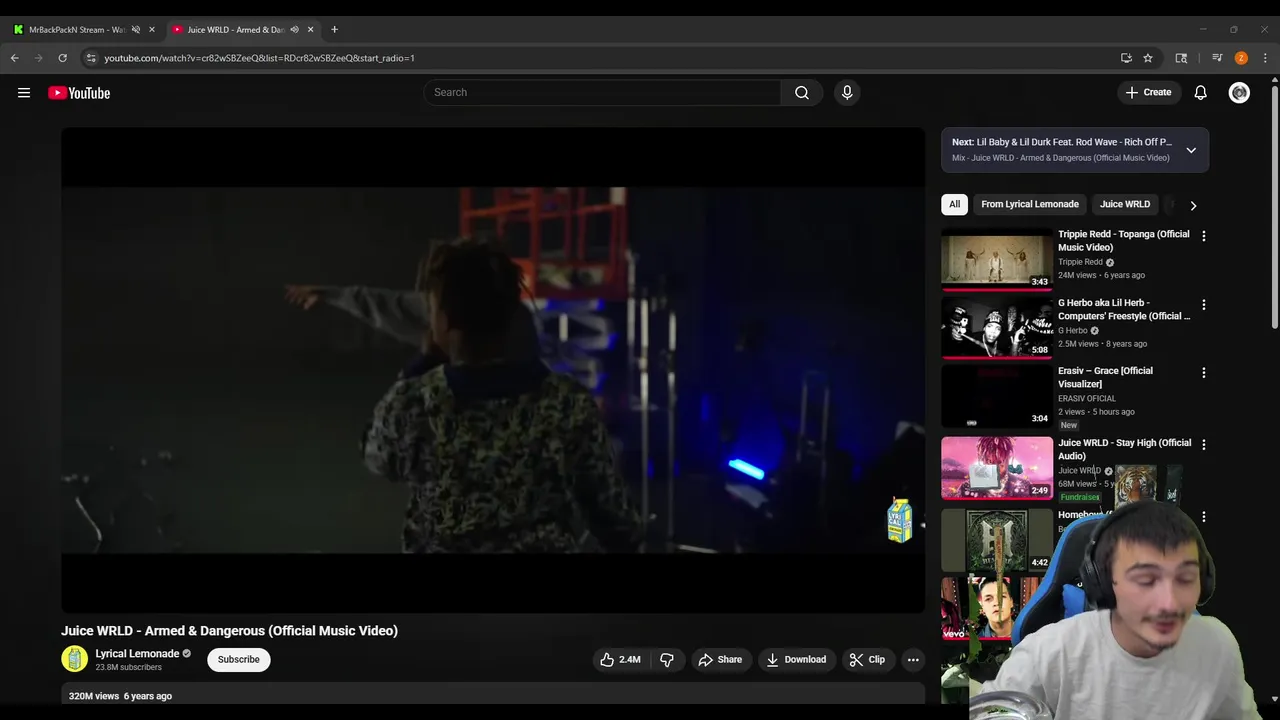Image resolution: width=1280 pixels, height=720 pixels.
Task: Mute the Juice WRLD tab audio
Action: click(294, 29)
